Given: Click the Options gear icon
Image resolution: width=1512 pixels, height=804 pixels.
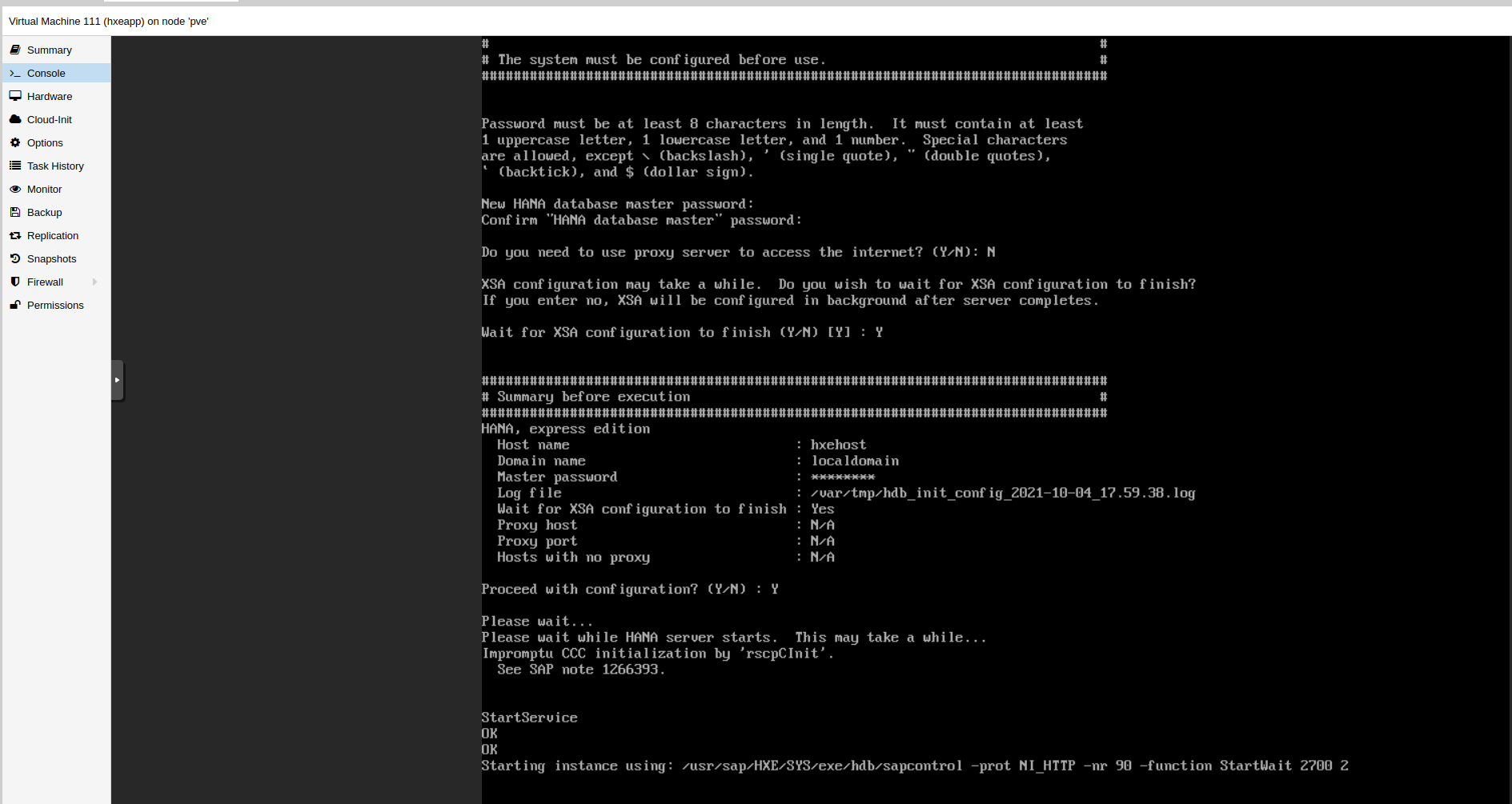Looking at the screenshot, I should coord(15,142).
